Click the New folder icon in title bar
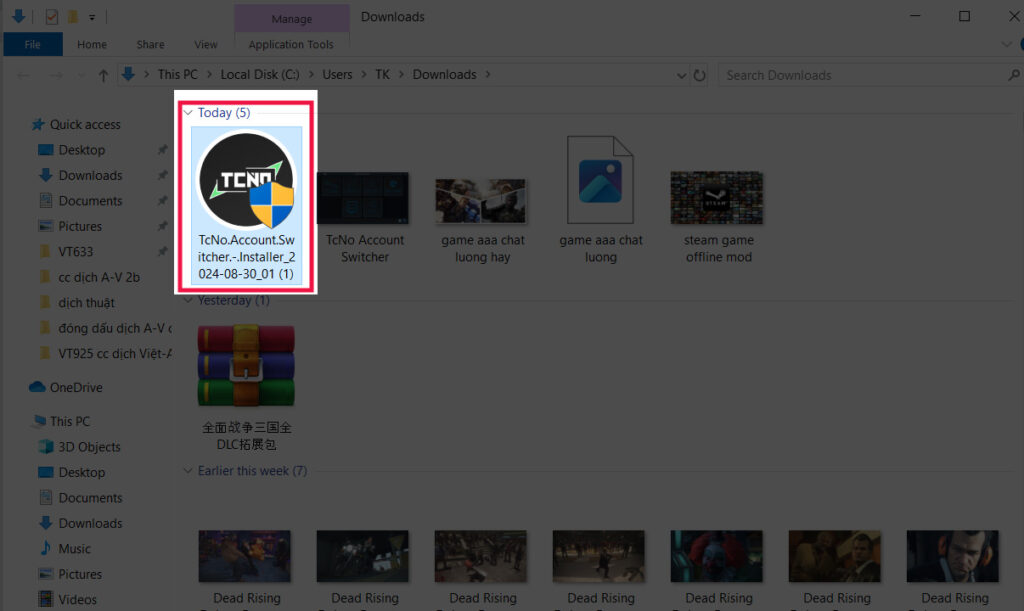Screen dimensions: 1024x611 coord(73,17)
